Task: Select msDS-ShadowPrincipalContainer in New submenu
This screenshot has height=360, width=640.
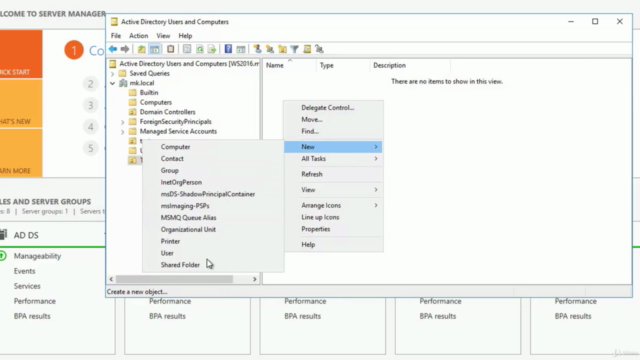Action: [213, 194]
